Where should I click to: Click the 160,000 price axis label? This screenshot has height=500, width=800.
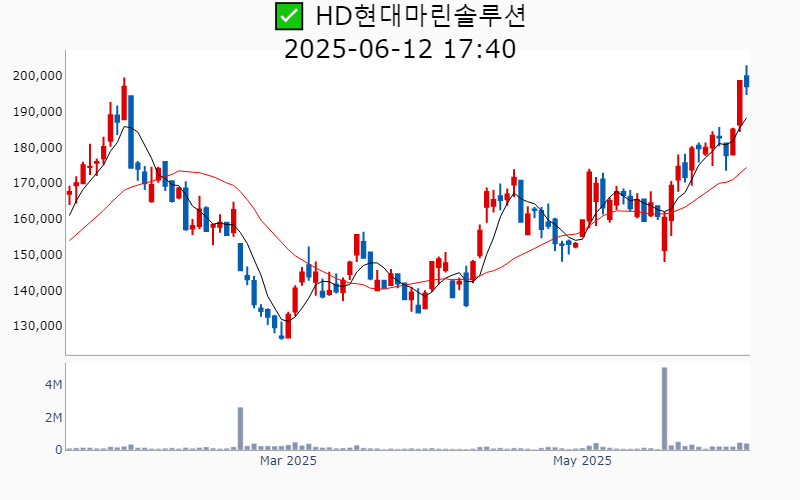click(38, 219)
